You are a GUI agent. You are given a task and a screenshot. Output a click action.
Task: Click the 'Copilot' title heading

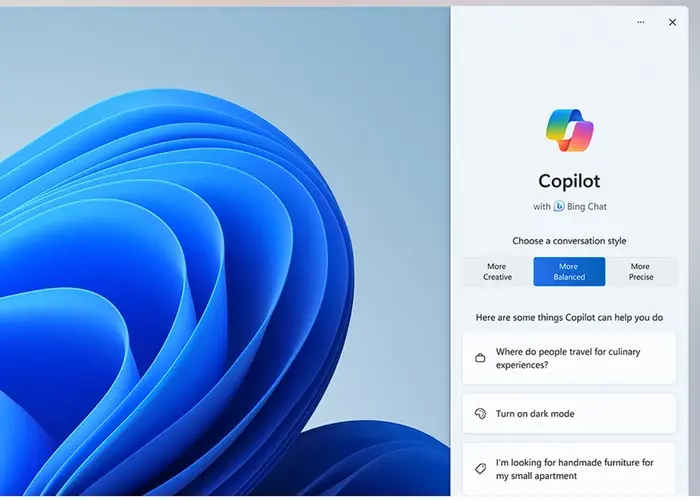[x=569, y=181]
